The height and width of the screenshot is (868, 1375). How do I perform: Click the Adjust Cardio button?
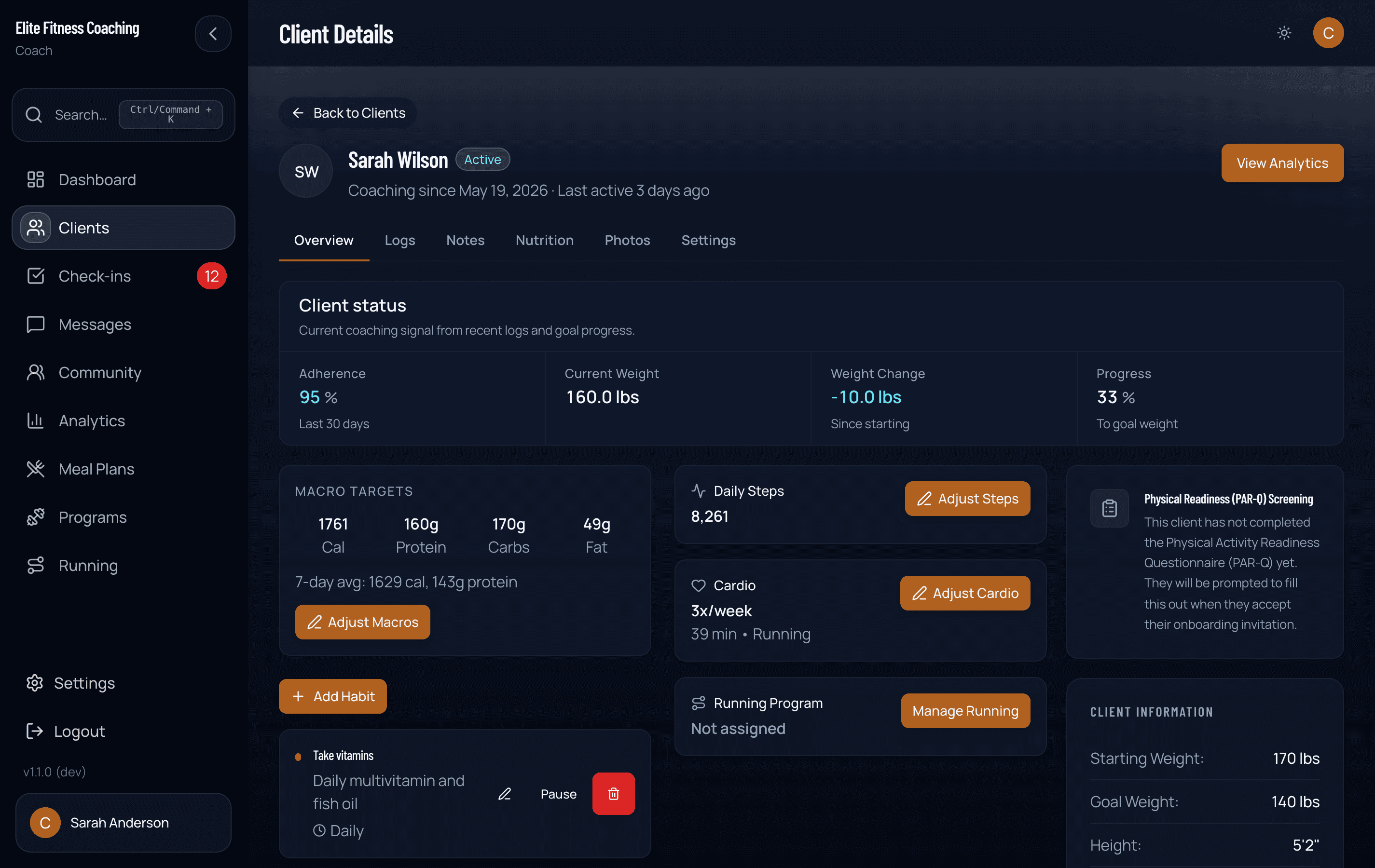965,594
